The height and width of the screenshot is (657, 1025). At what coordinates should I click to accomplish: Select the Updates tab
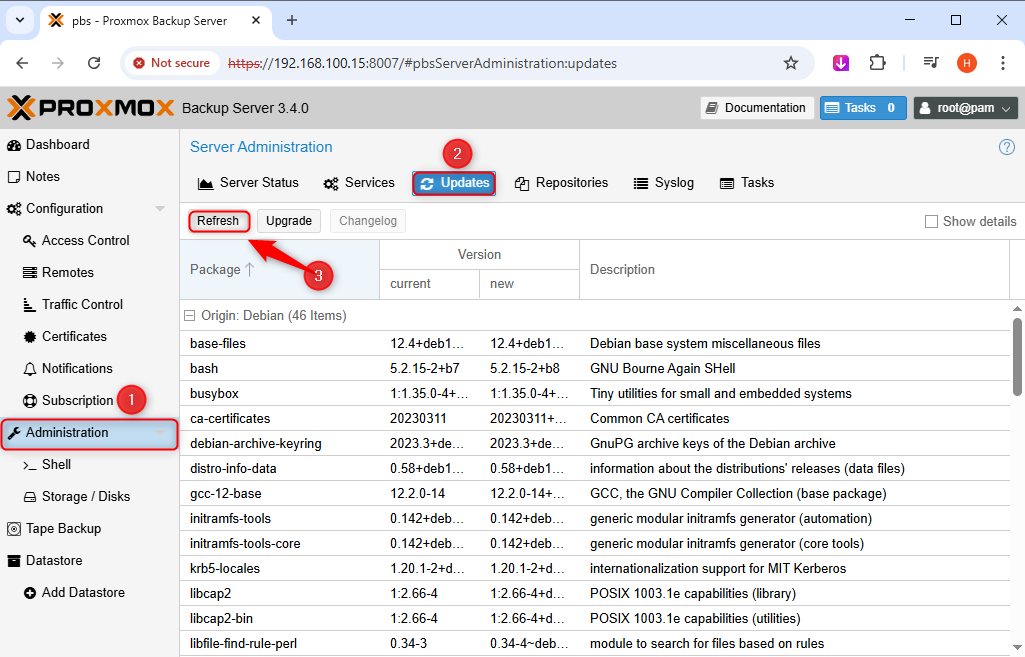point(454,183)
